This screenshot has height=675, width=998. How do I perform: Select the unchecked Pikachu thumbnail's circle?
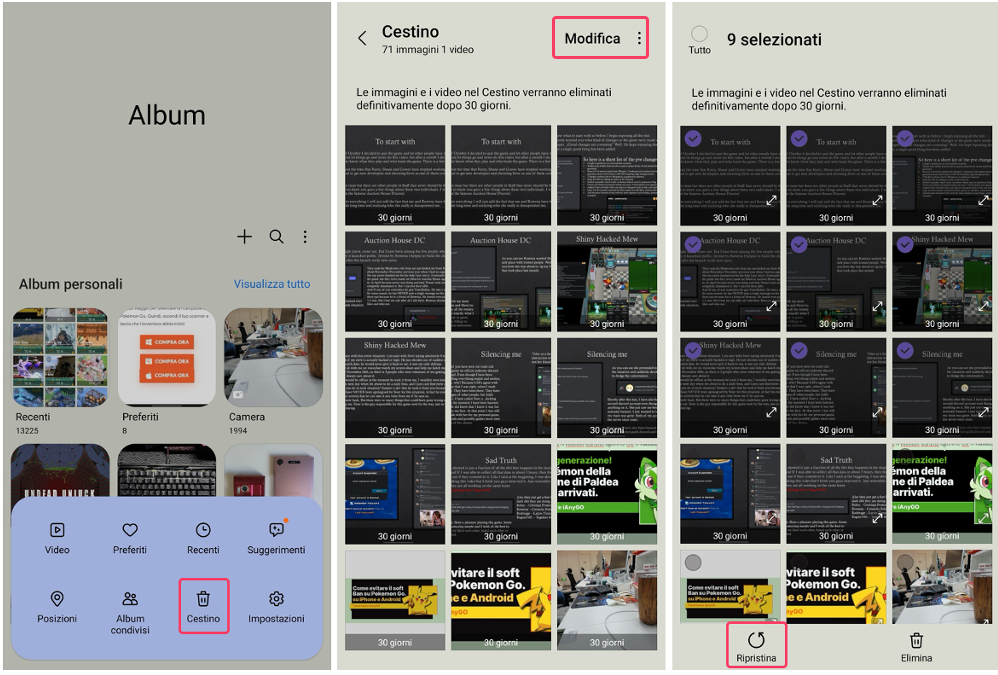click(x=691, y=560)
